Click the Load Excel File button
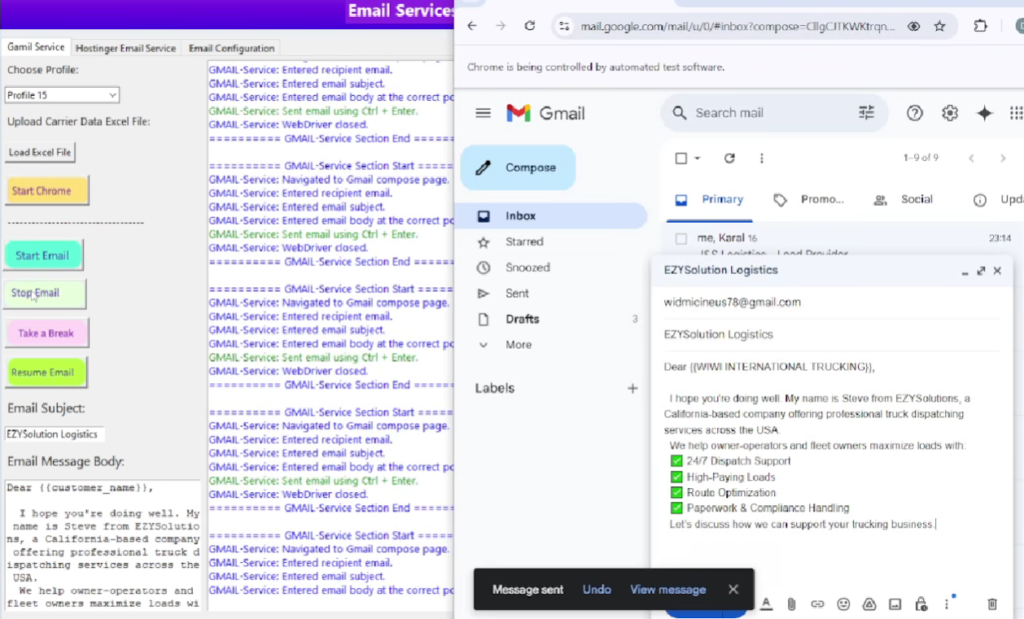1024x619 pixels. [40, 152]
